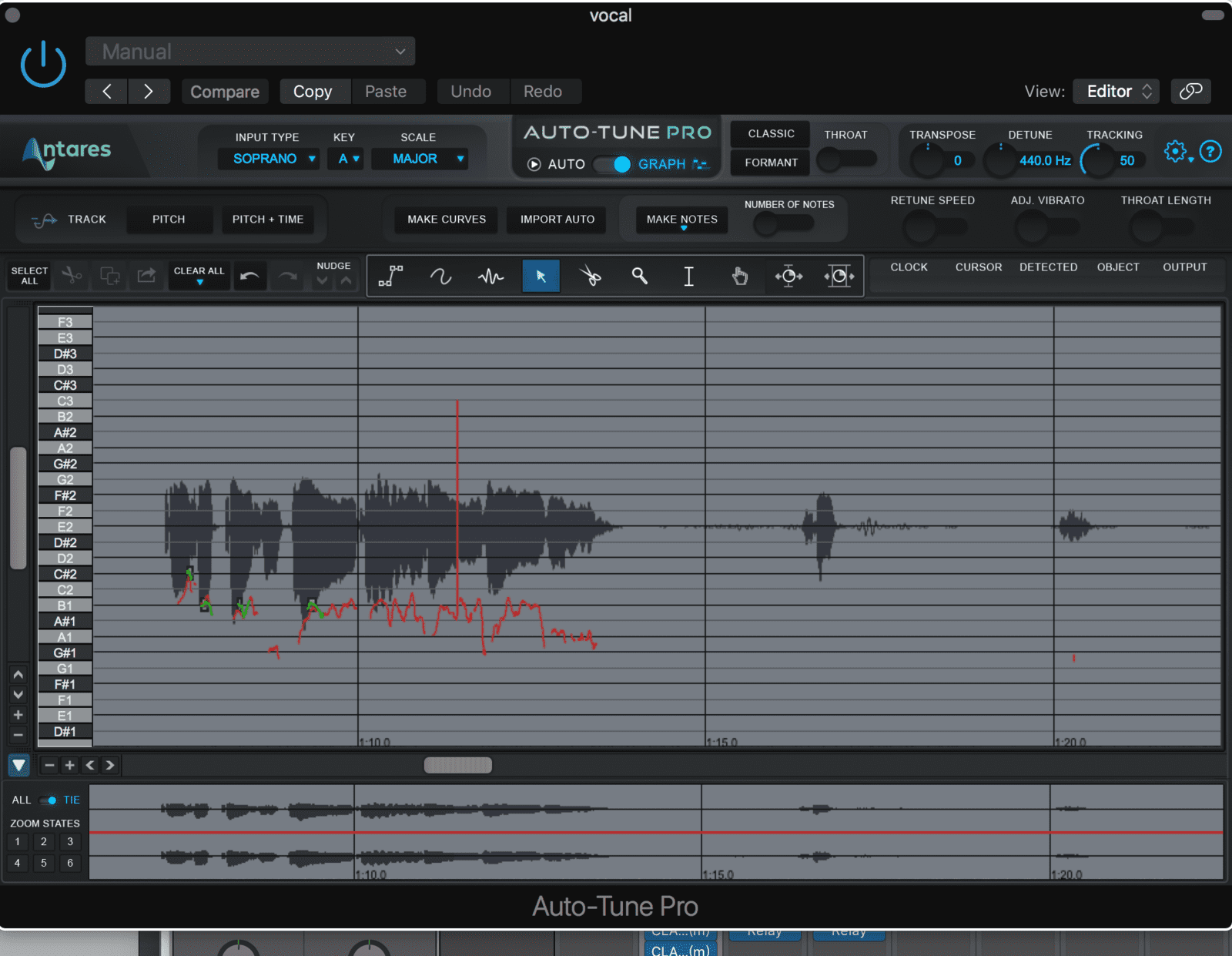
Task: Nudge the selection down
Action: [x=323, y=281]
